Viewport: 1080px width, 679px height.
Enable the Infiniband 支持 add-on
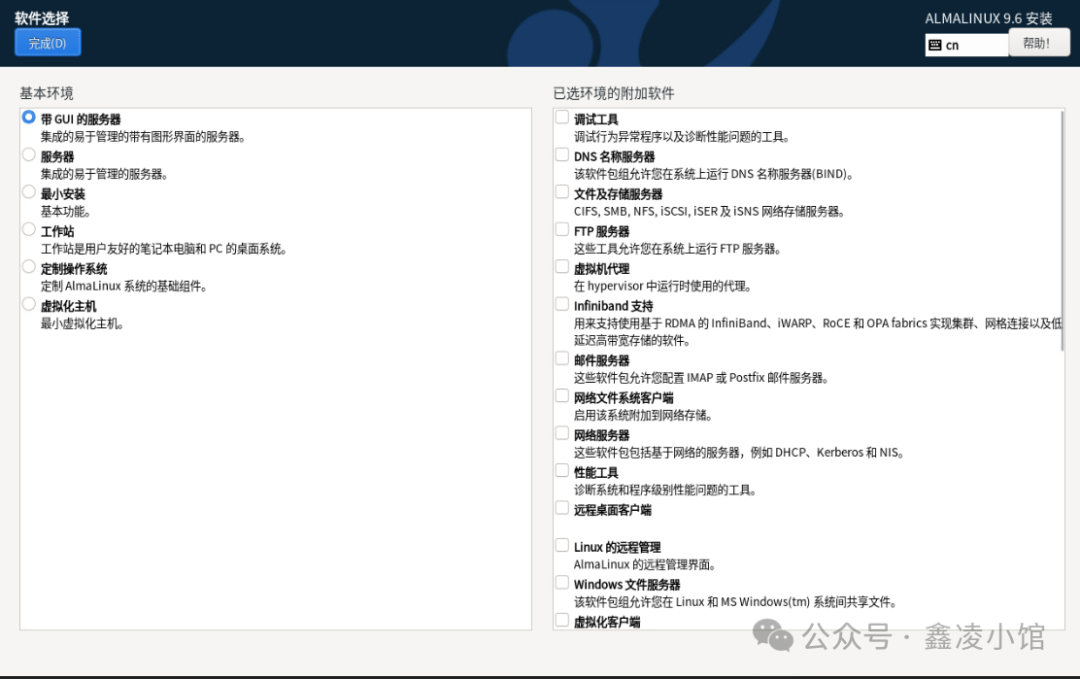[562, 304]
